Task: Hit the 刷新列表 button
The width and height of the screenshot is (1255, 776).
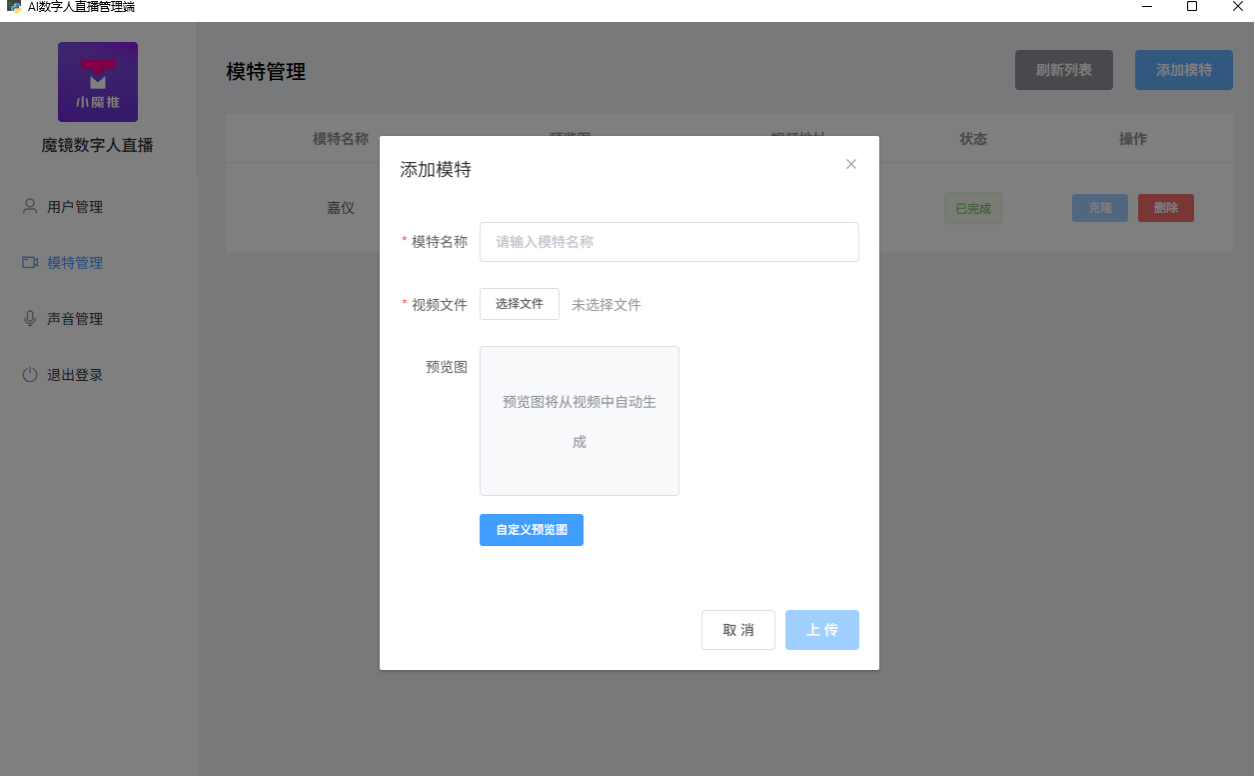Action: click(x=1063, y=70)
